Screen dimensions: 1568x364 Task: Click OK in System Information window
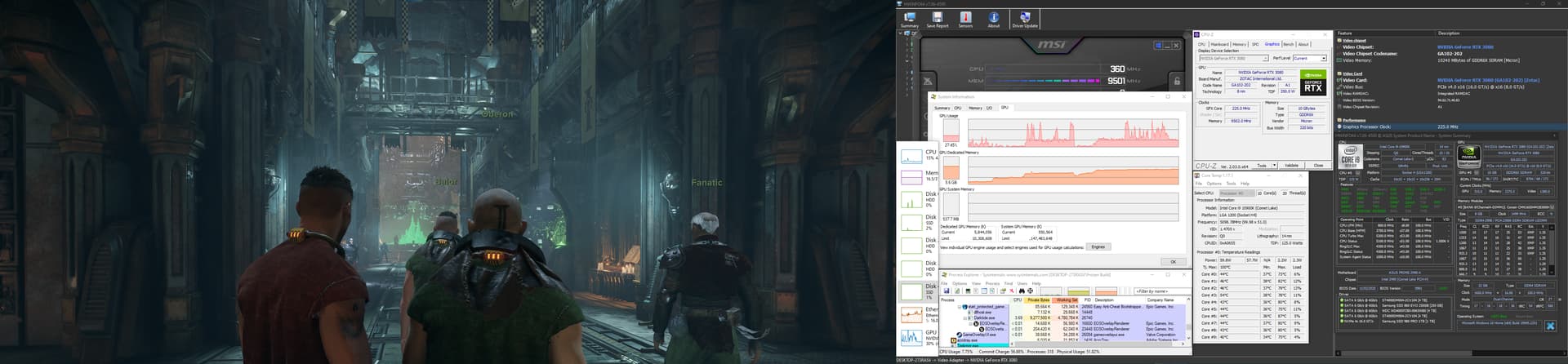[x=1173, y=262]
